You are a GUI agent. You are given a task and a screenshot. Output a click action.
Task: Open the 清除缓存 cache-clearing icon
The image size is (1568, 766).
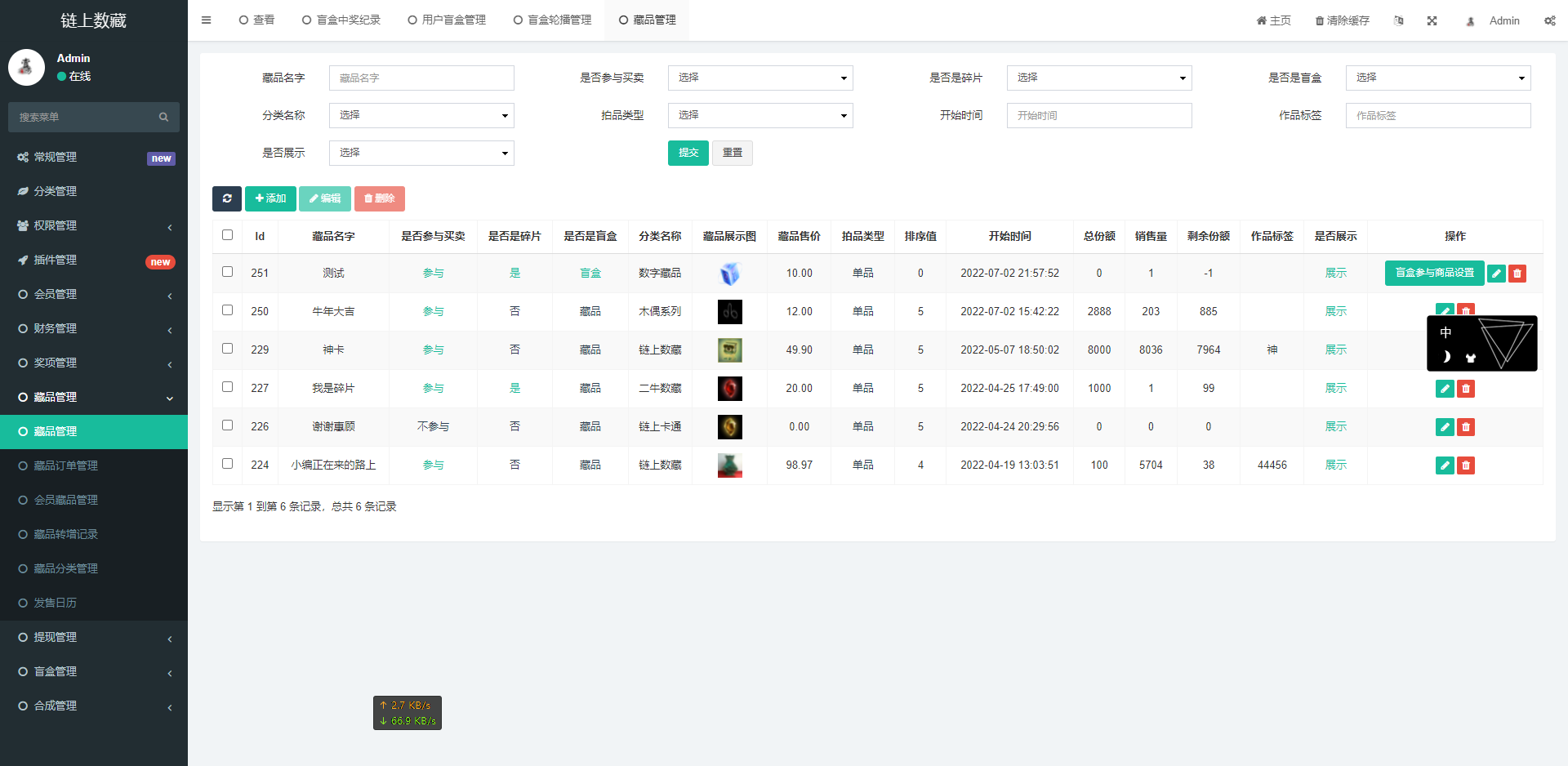point(1342,20)
